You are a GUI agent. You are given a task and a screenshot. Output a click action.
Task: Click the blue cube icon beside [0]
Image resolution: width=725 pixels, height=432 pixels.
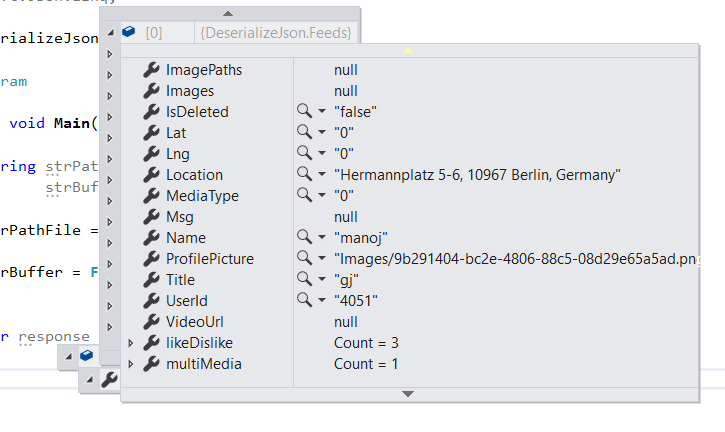128,33
